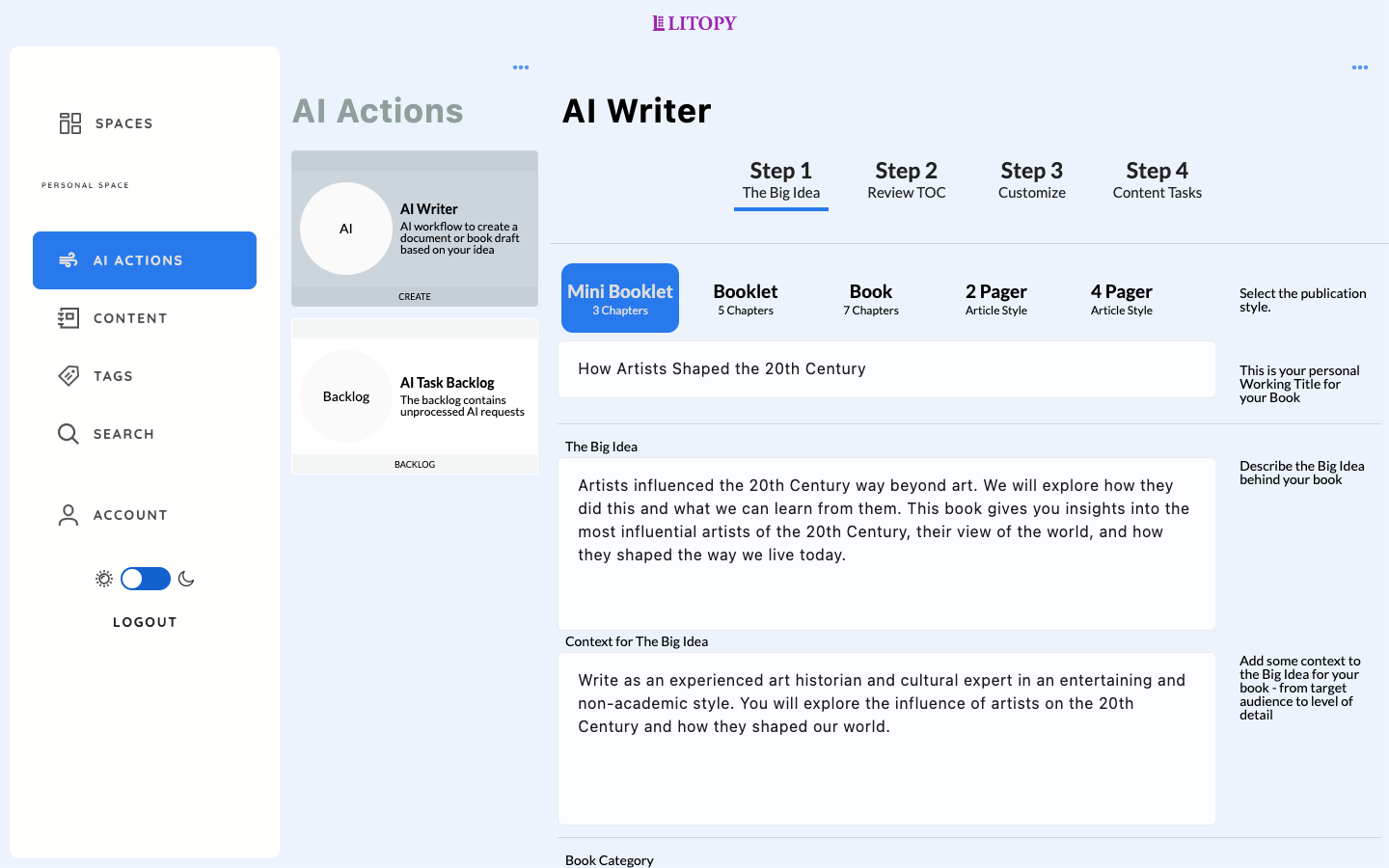The width and height of the screenshot is (1389, 868).
Task: Click the Tags label icon
Action: [x=68, y=376]
